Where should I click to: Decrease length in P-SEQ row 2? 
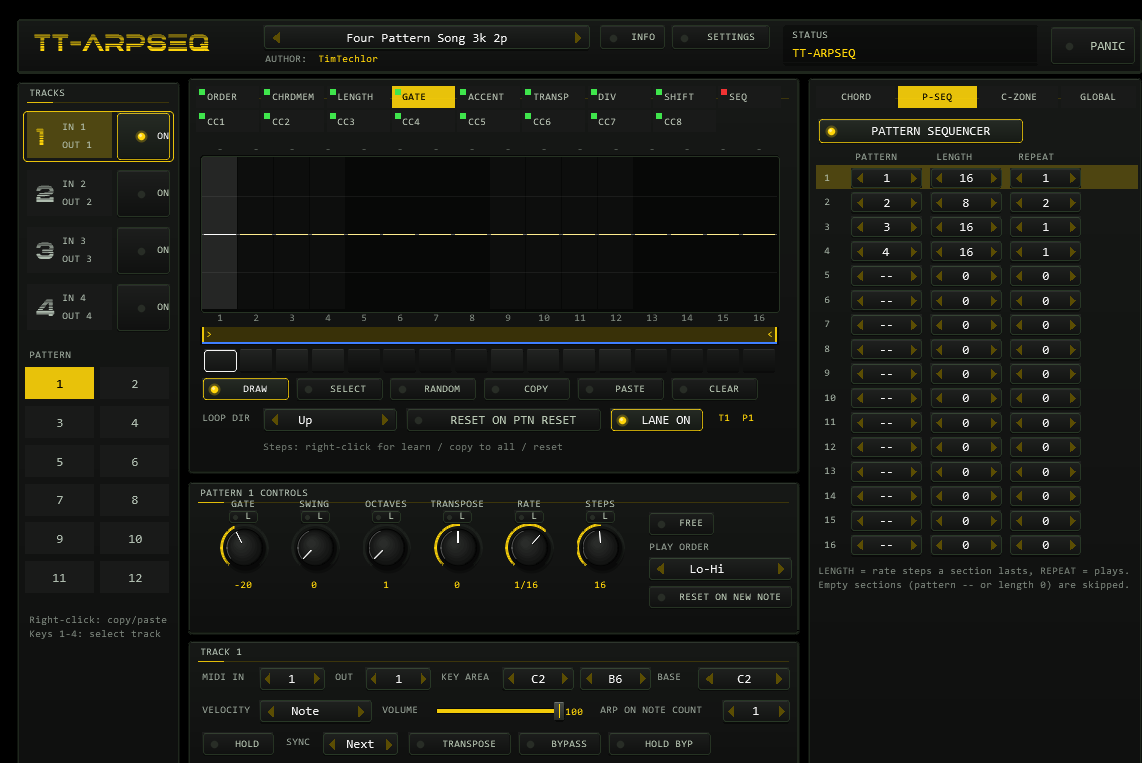point(939,203)
